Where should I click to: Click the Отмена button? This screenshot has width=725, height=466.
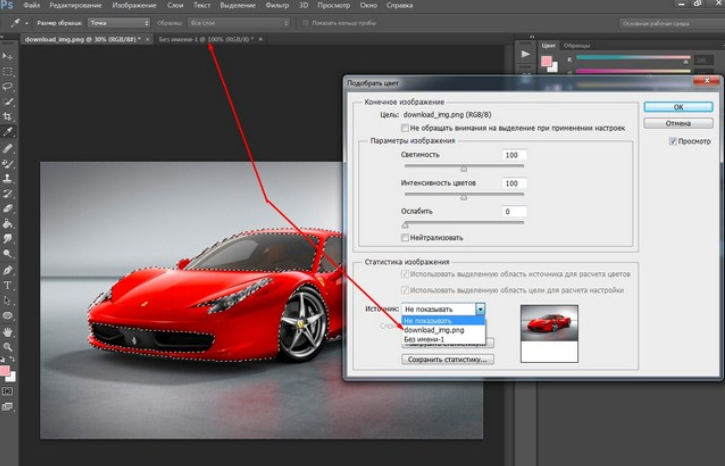pyautogui.click(x=678, y=123)
